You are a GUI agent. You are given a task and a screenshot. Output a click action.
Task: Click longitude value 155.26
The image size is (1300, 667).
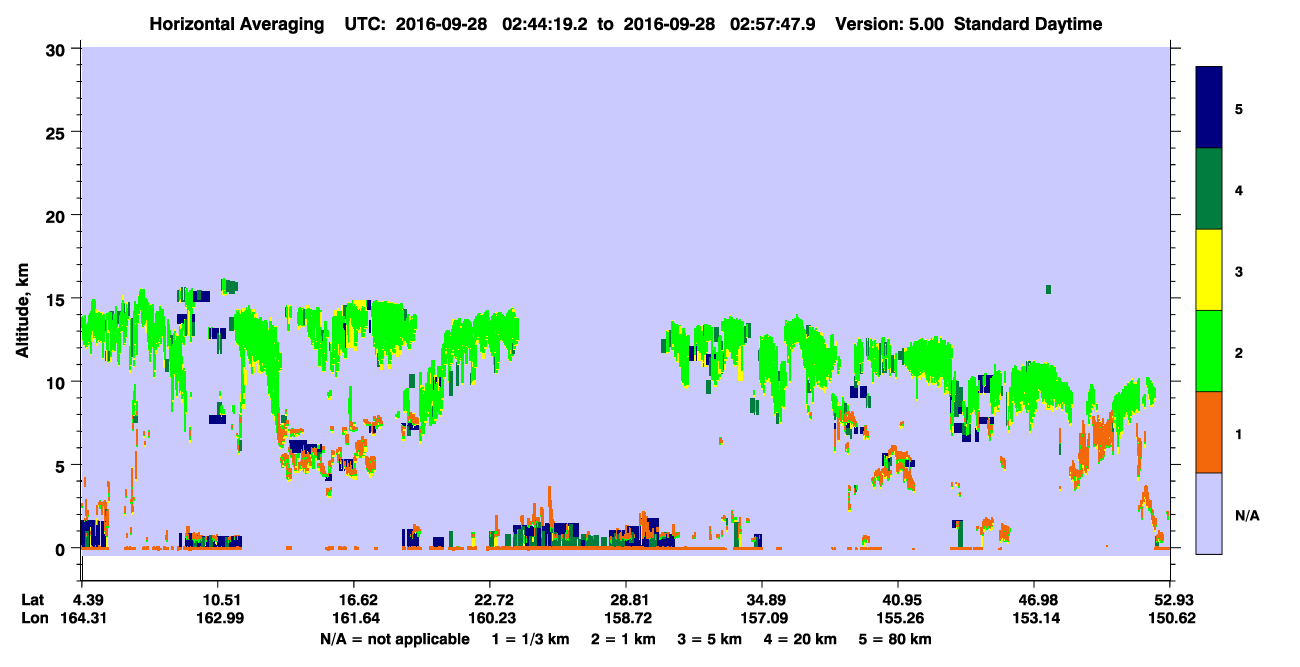coord(898,617)
